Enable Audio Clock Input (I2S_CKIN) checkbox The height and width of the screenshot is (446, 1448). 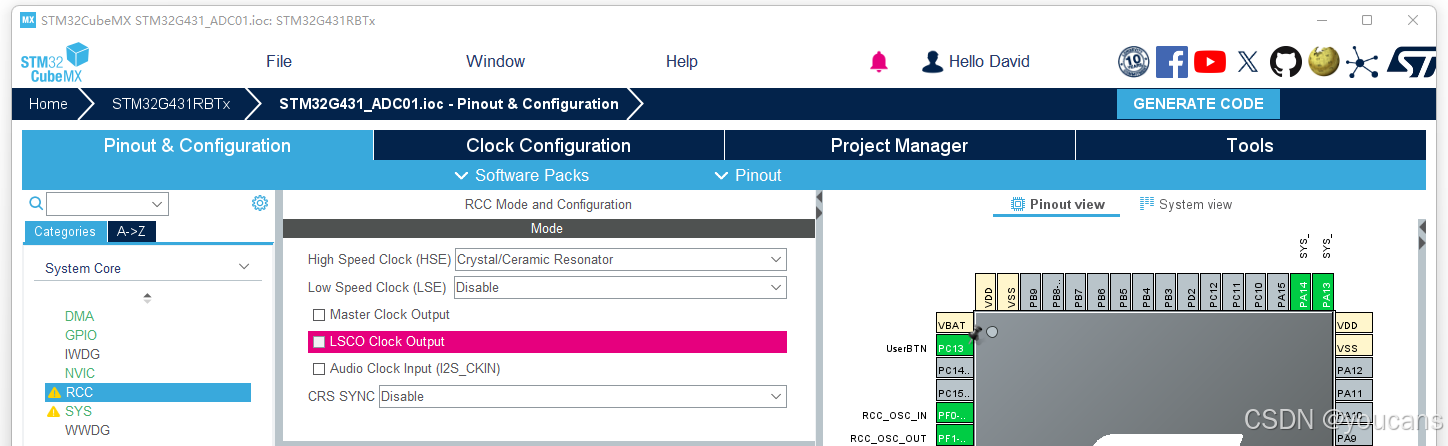[319, 368]
